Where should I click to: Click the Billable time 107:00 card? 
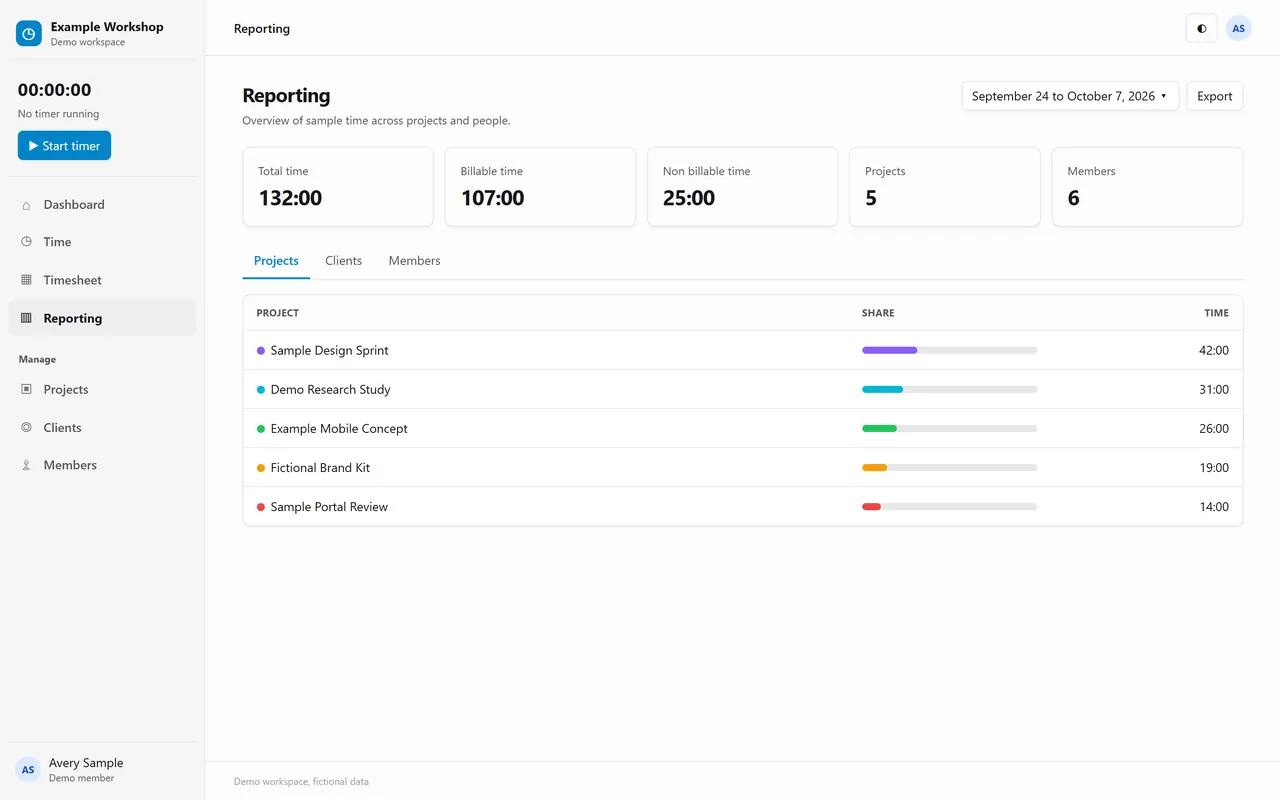point(540,187)
